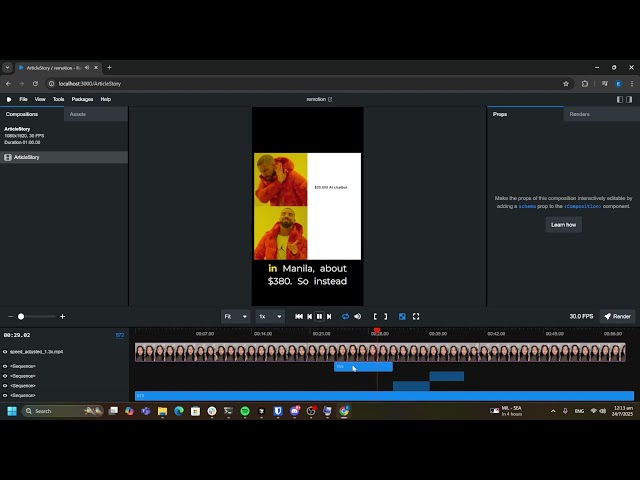640x480 pixels.
Task: Click the 00:29.02 timecode display
Action: coord(17,335)
